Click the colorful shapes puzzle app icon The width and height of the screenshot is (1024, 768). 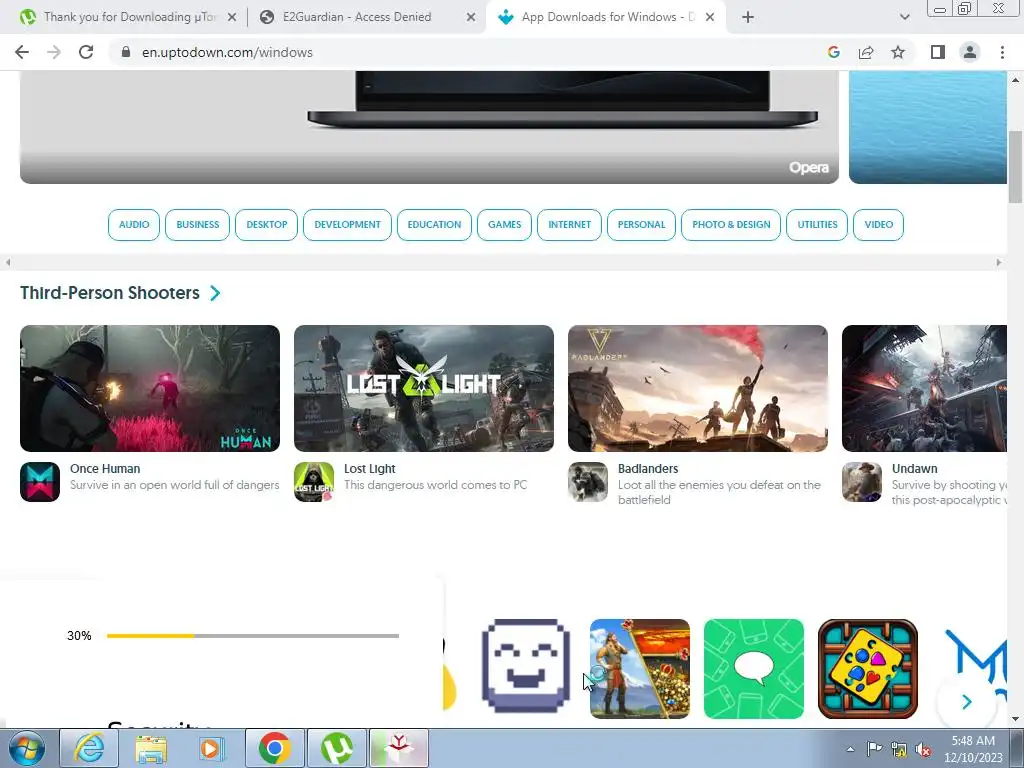point(868,669)
